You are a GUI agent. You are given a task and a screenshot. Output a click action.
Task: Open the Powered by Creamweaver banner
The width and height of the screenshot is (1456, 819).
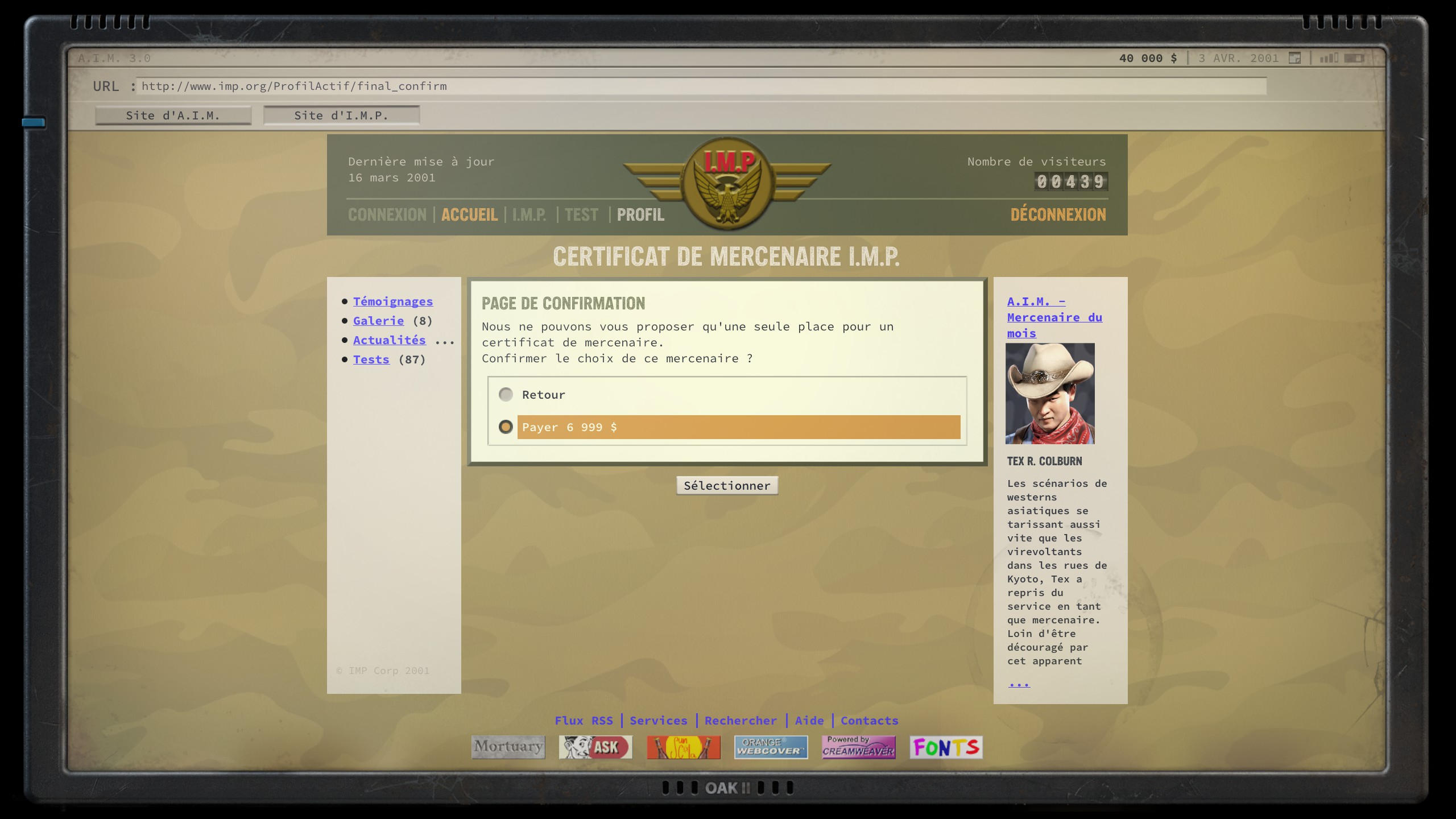pyautogui.click(x=858, y=747)
